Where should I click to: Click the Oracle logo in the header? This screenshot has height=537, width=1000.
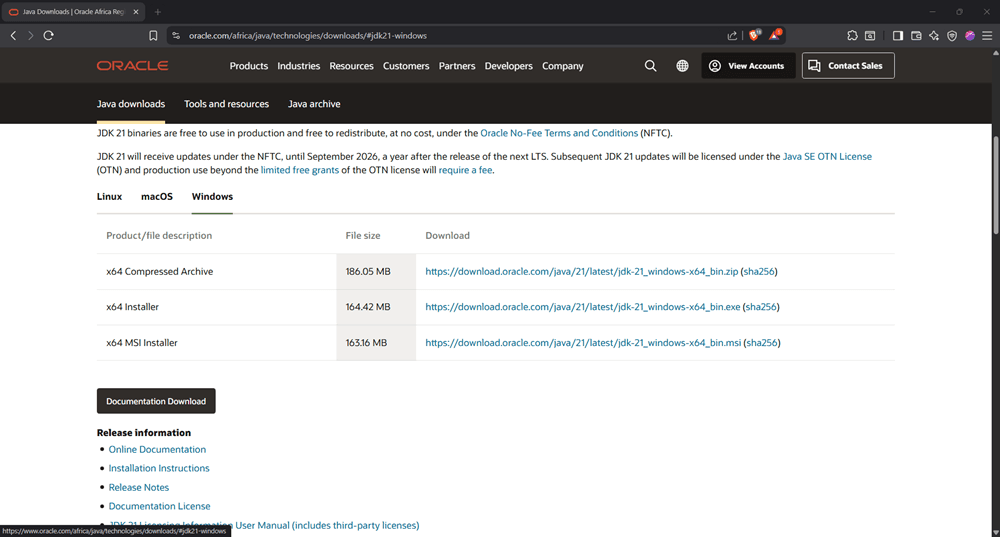[x=132, y=66]
